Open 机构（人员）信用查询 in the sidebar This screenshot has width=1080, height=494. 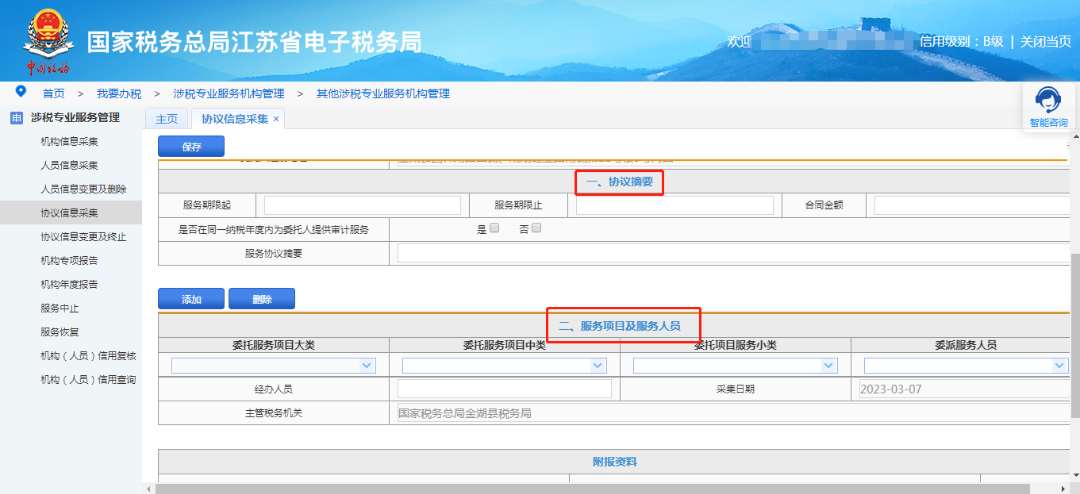[x=88, y=380]
